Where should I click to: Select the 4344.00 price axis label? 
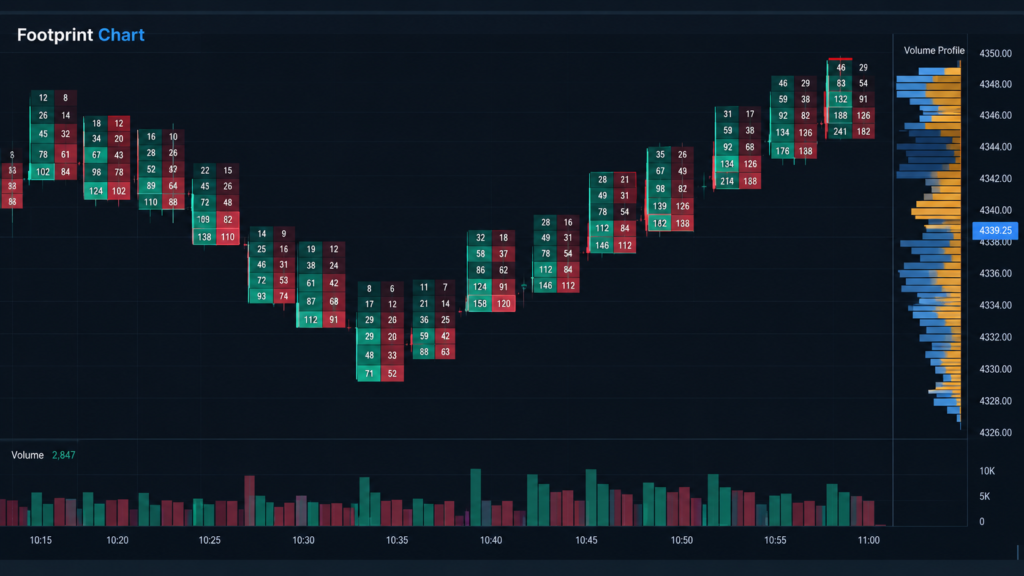pyautogui.click(x=995, y=147)
